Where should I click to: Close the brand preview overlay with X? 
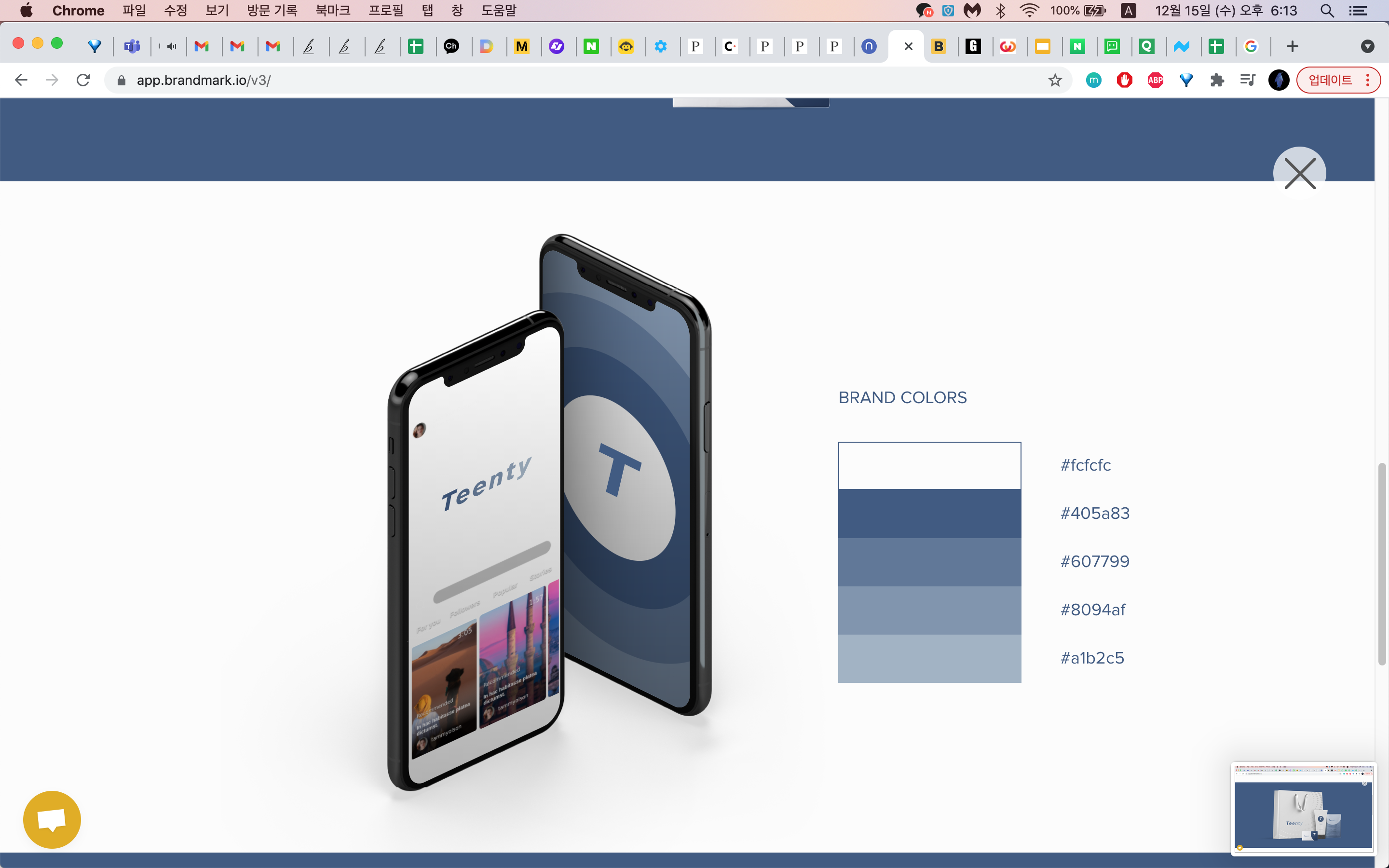[1299, 173]
